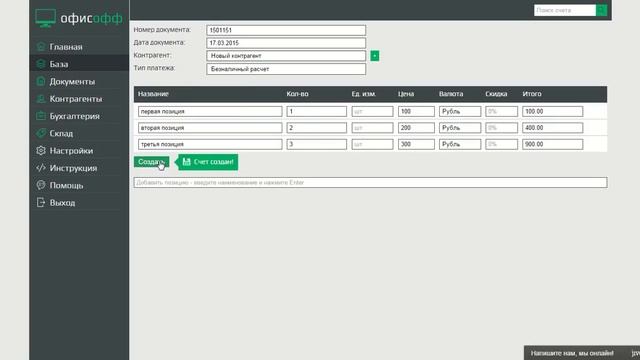640x360 pixels.
Task: Click the Помощь chat icon
Action: point(41,185)
